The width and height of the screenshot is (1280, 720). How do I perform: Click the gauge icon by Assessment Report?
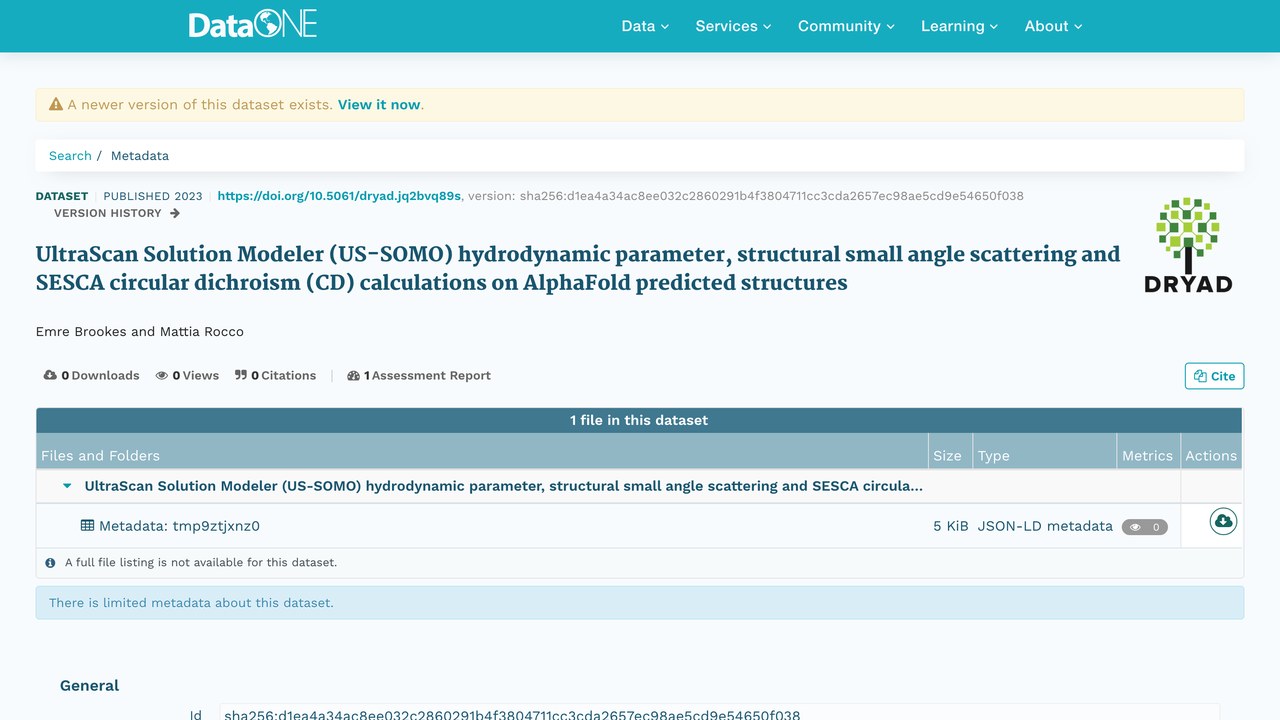353,376
